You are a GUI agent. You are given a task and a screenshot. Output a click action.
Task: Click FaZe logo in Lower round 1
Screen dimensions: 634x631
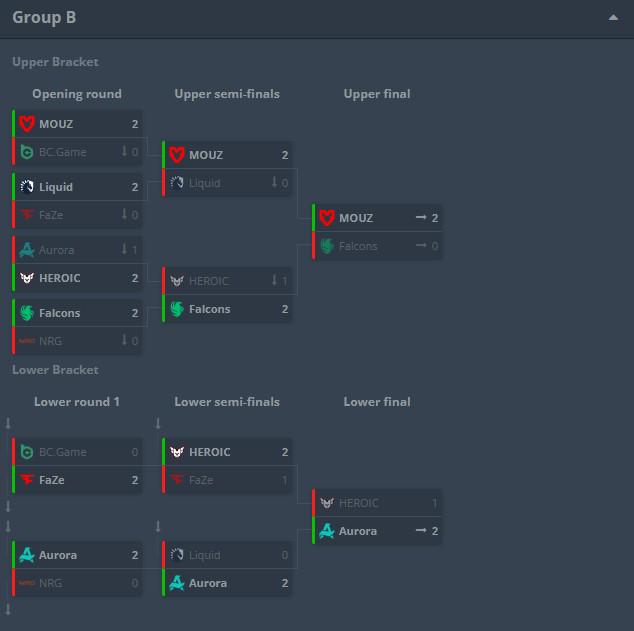27,480
